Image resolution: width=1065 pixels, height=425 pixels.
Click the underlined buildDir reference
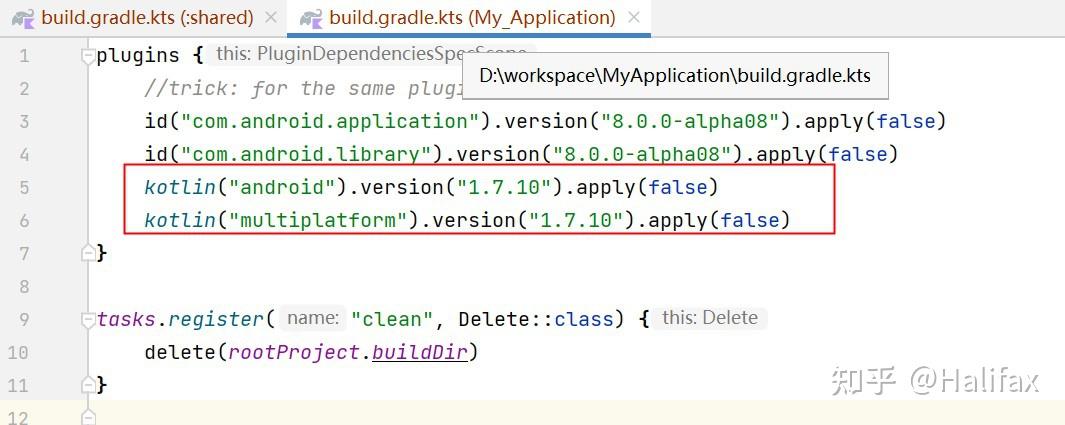tap(420, 352)
